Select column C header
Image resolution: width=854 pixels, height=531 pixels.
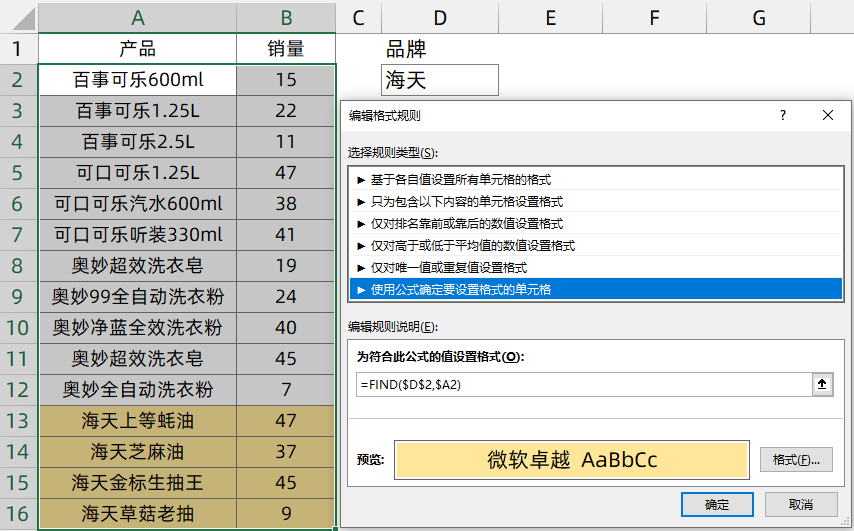tap(358, 18)
